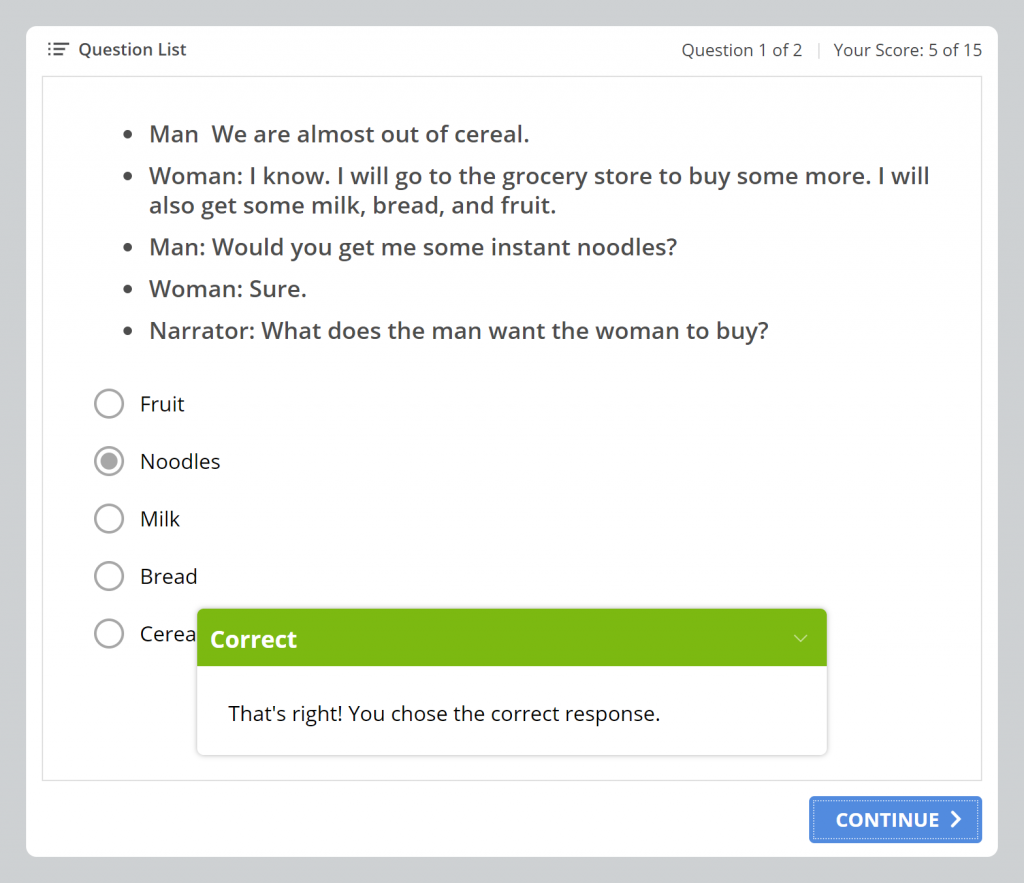Click the "instant noodles" dialogue line
Screen dimensions: 1024x883
click(x=413, y=247)
